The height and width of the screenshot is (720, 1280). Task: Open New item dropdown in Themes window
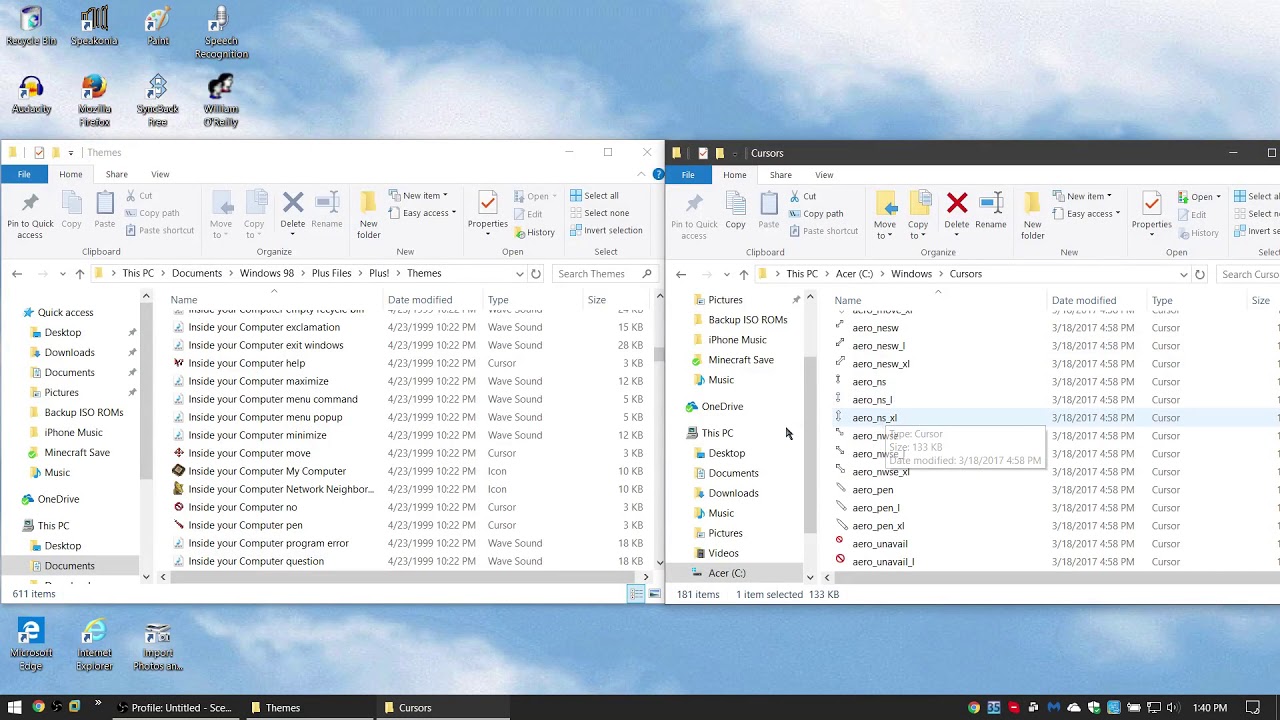[418, 195]
